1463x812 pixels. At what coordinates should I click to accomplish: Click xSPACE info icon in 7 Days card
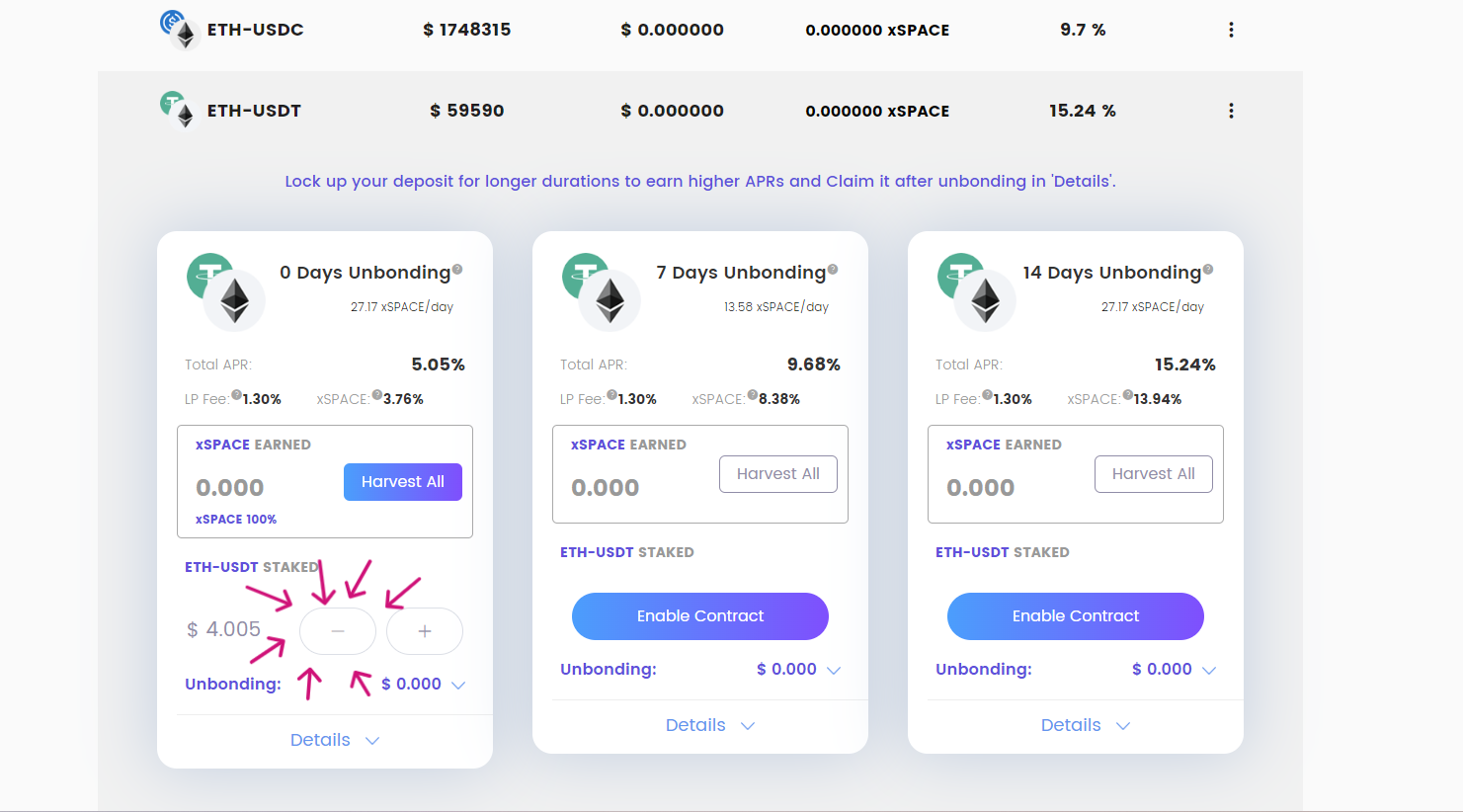[x=753, y=394]
